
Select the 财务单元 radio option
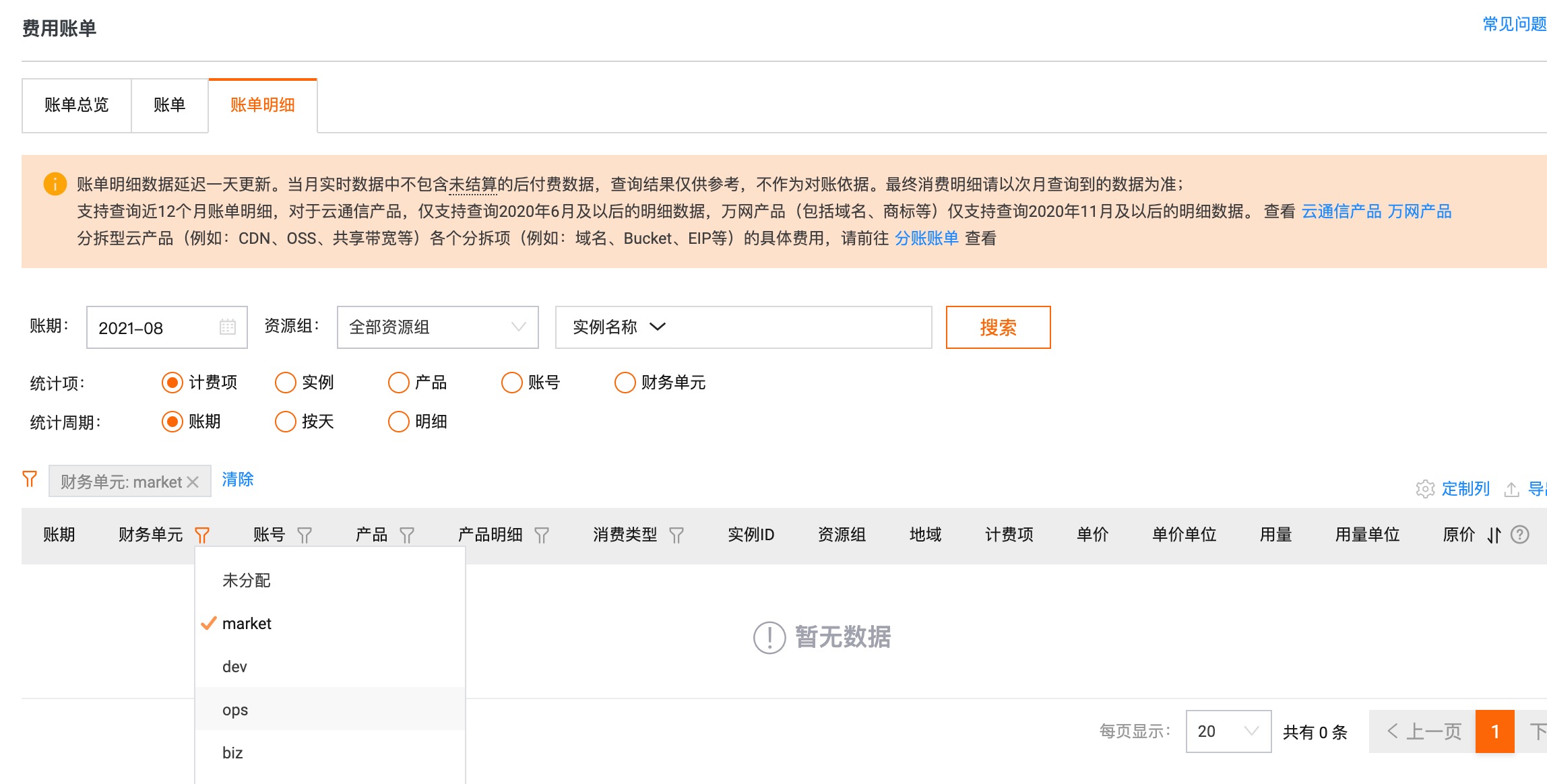625,383
